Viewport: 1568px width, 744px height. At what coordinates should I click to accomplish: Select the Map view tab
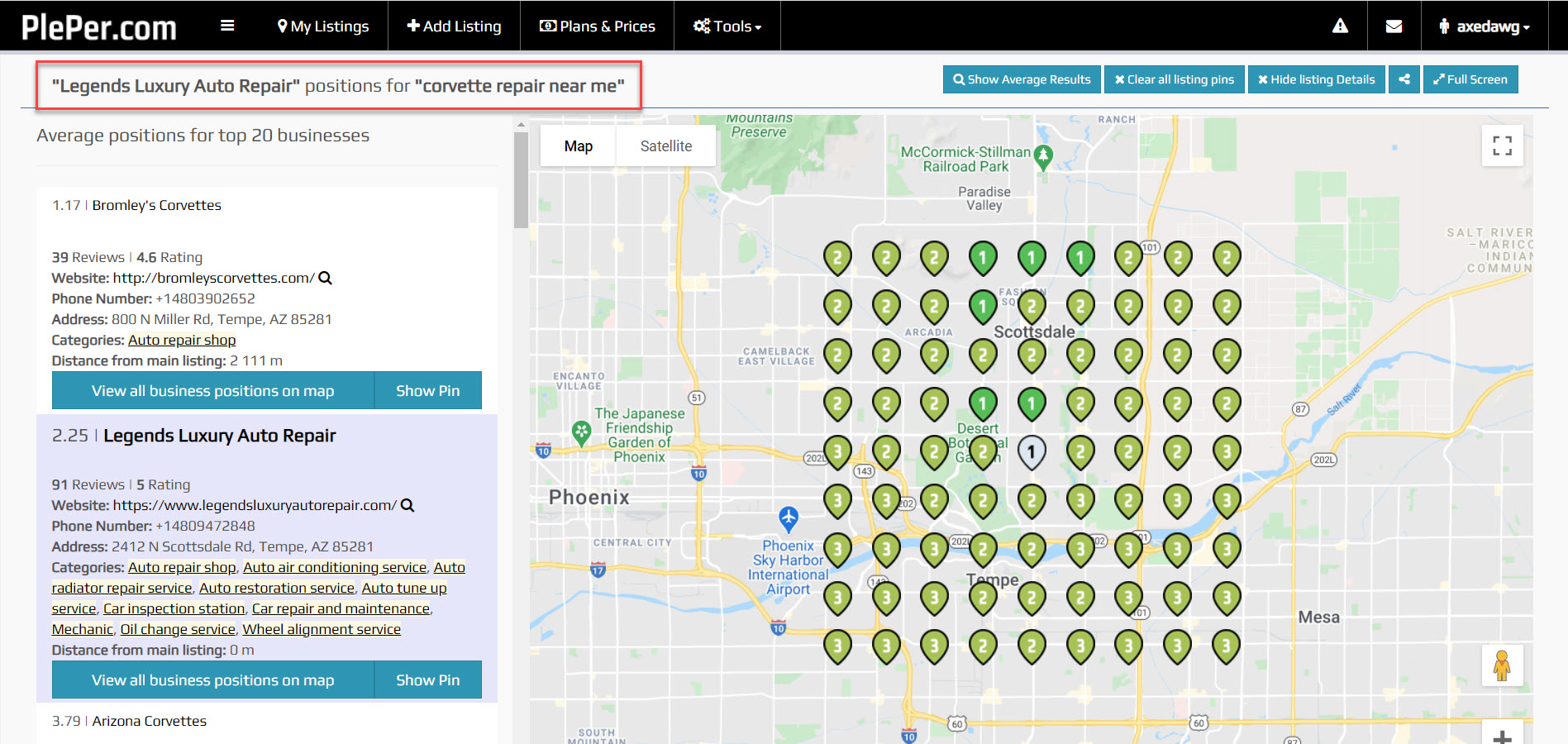coord(579,146)
